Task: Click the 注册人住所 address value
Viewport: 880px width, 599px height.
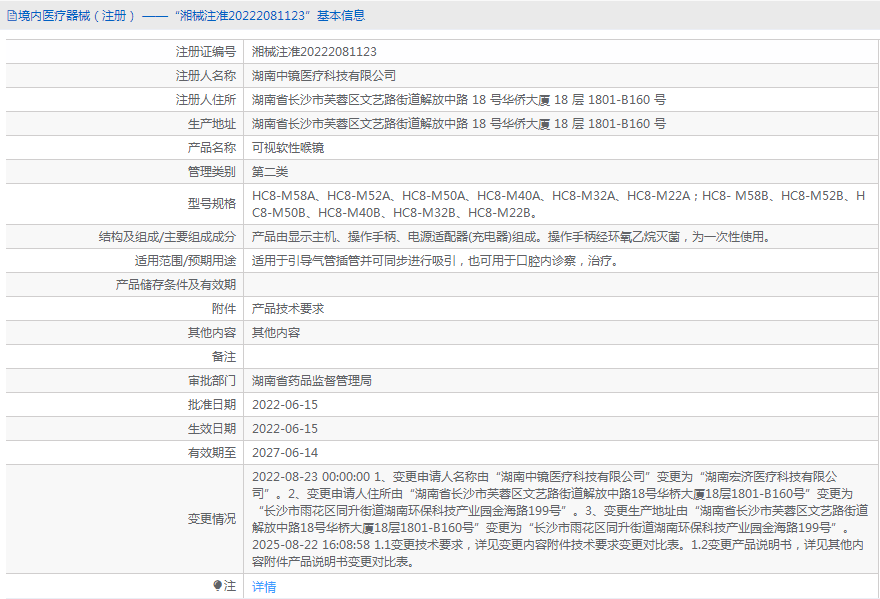Action: pyautogui.click(x=459, y=99)
